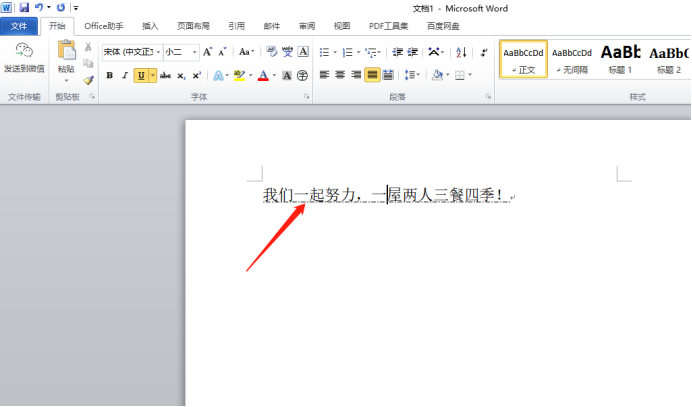Increase paragraph indent
692x407 pixels.
pos(413,52)
